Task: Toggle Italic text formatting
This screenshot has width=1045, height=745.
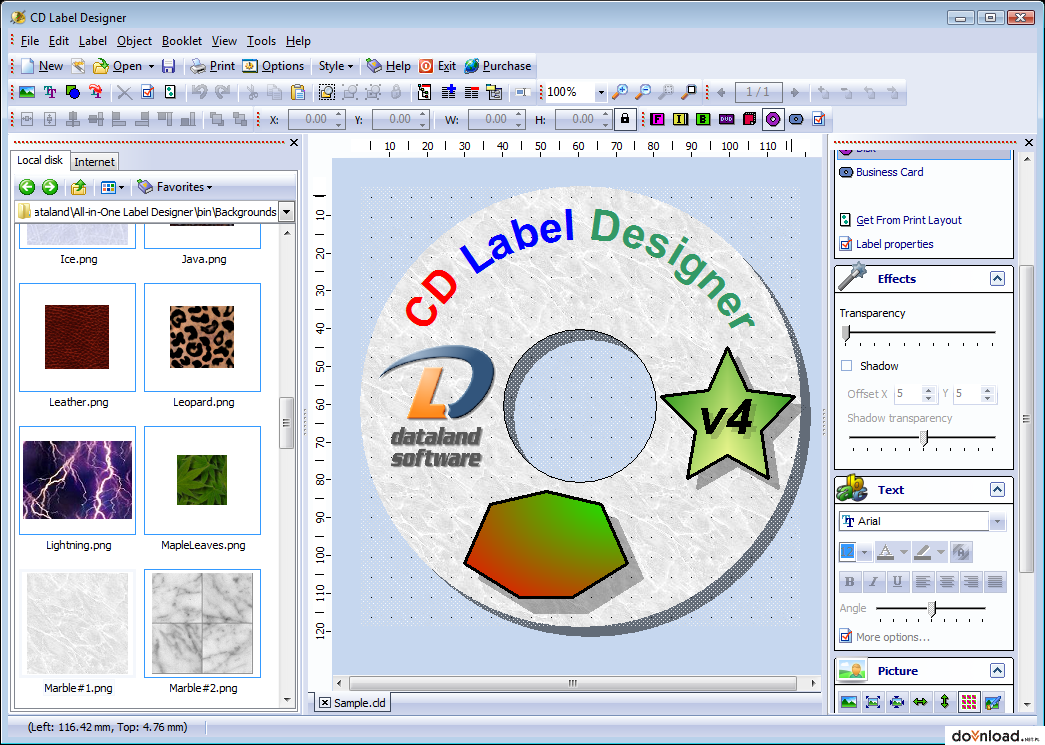Action: click(874, 582)
